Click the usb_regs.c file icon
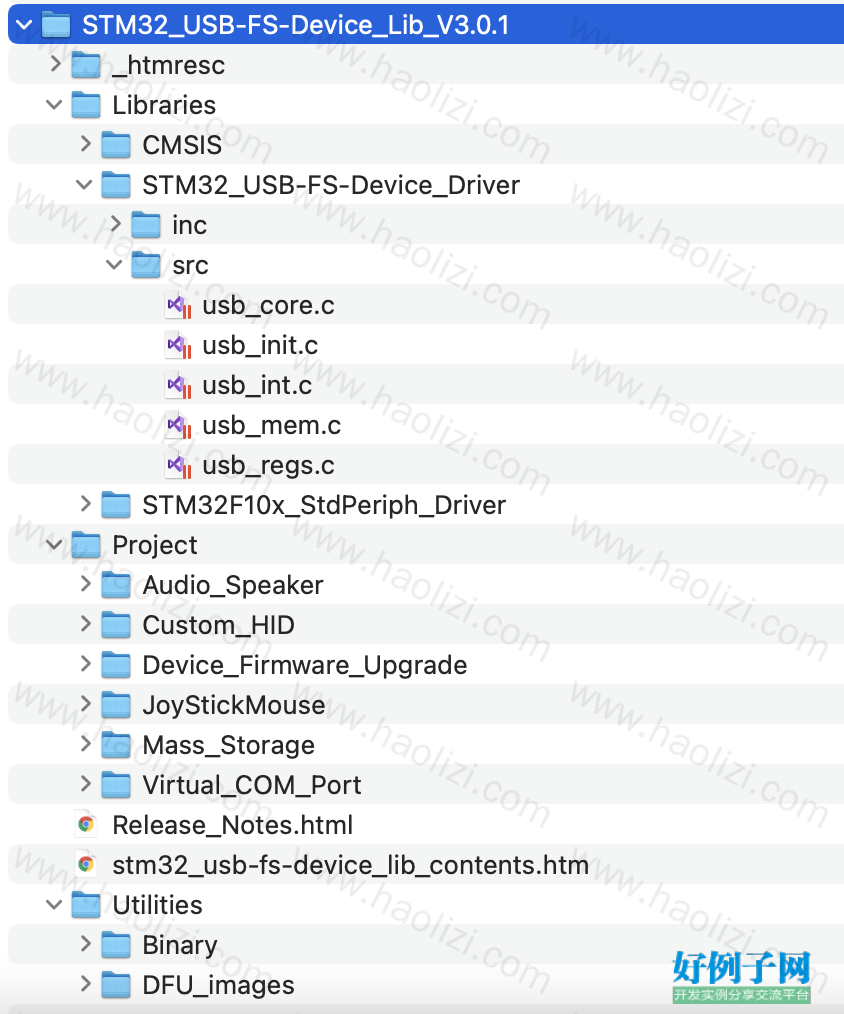This screenshot has width=844, height=1014. [178, 465]
